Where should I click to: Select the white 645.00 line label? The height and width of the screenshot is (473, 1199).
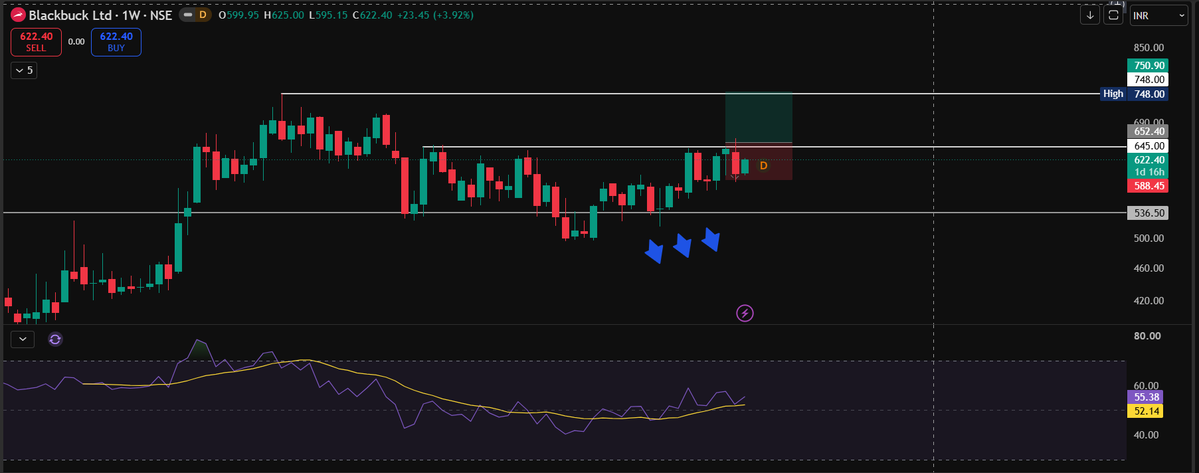point(1149,146)
